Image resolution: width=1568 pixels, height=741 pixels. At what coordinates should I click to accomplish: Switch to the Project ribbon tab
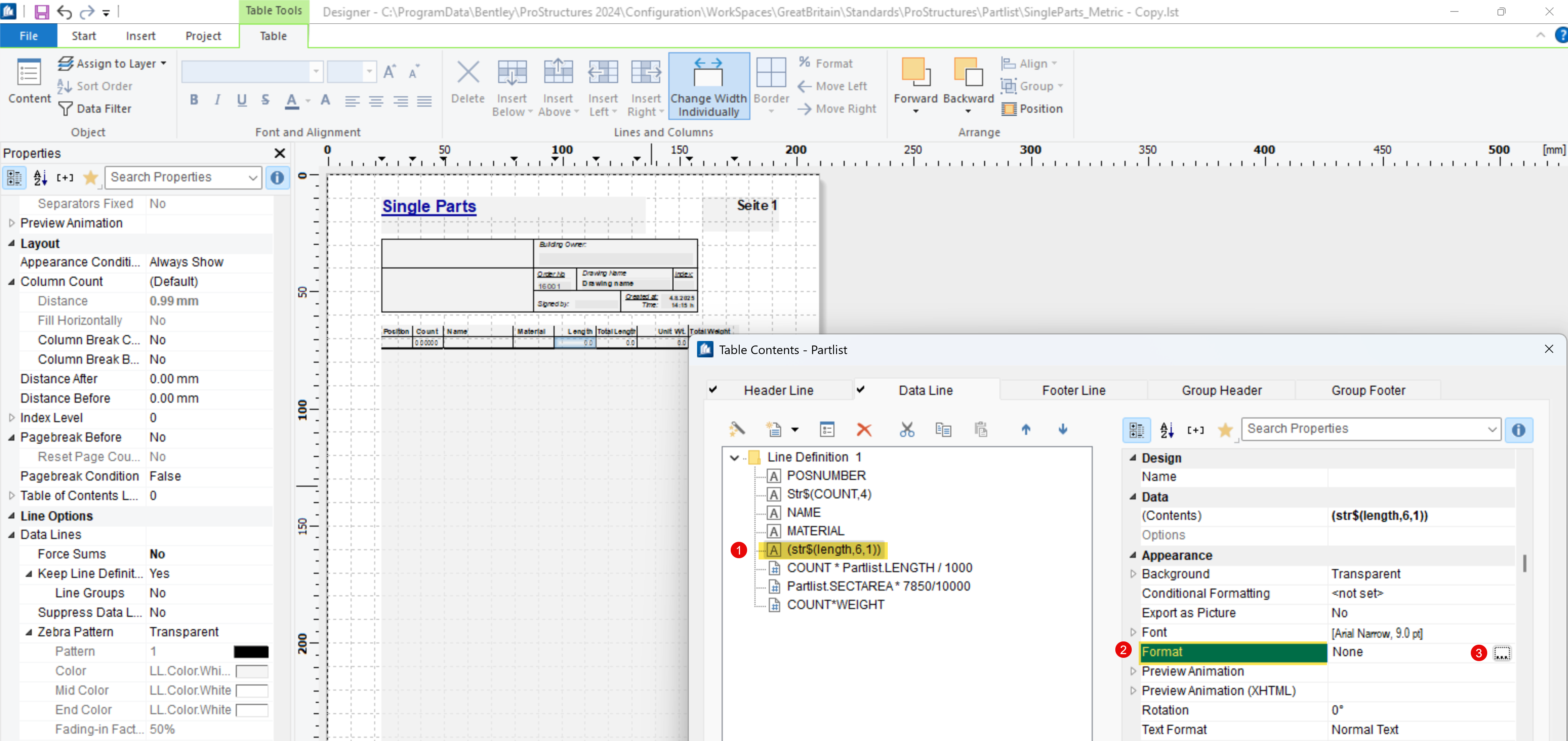click(x=203, y=36)
